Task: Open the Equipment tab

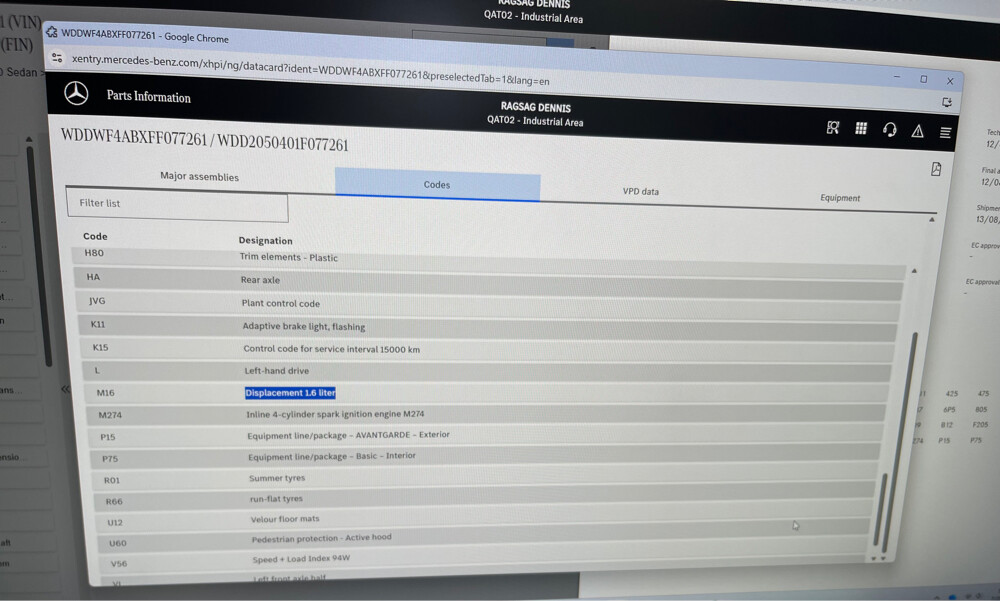Action: [839, 198]
